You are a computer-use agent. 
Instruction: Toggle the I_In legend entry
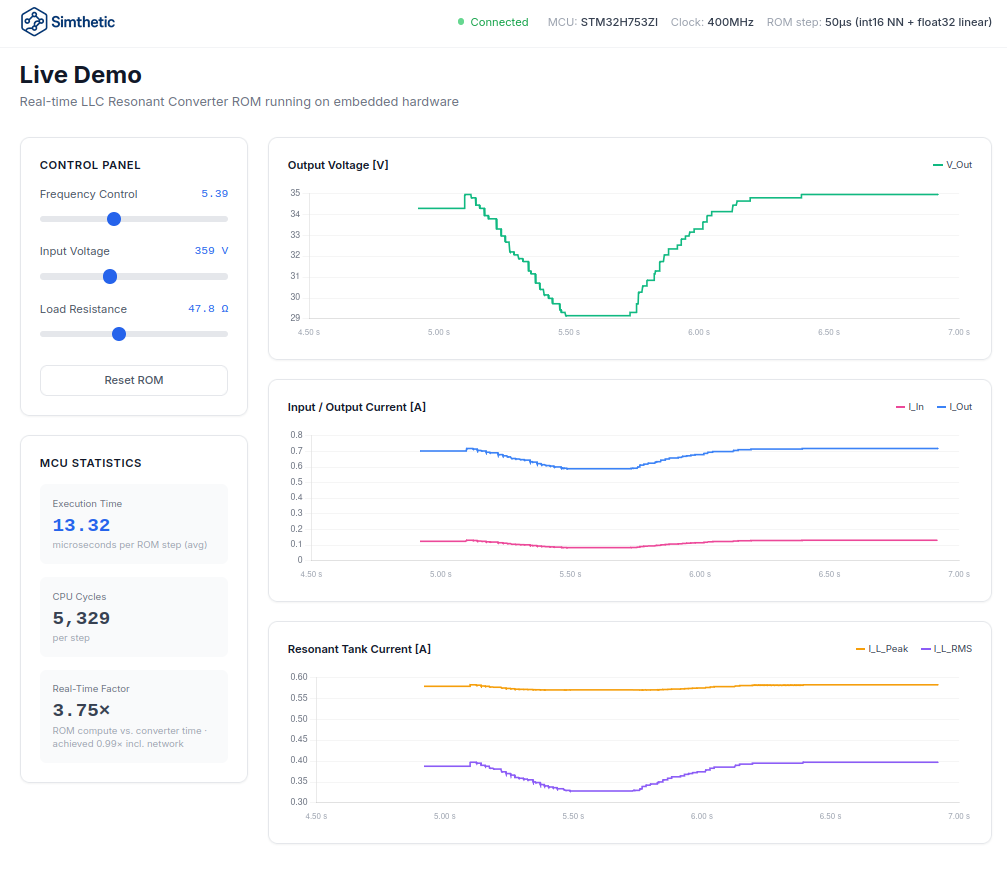pyautogui.click(x=910, y=407)
